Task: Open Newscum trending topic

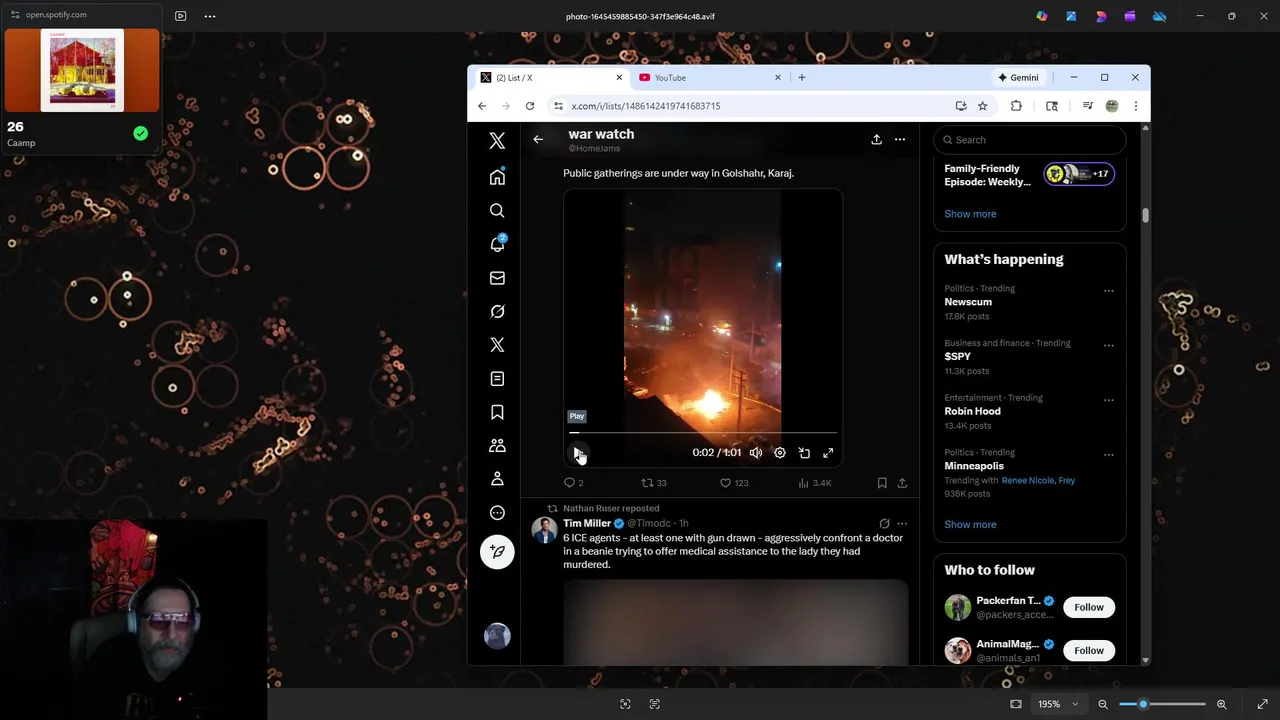Action: coord(968,302)
